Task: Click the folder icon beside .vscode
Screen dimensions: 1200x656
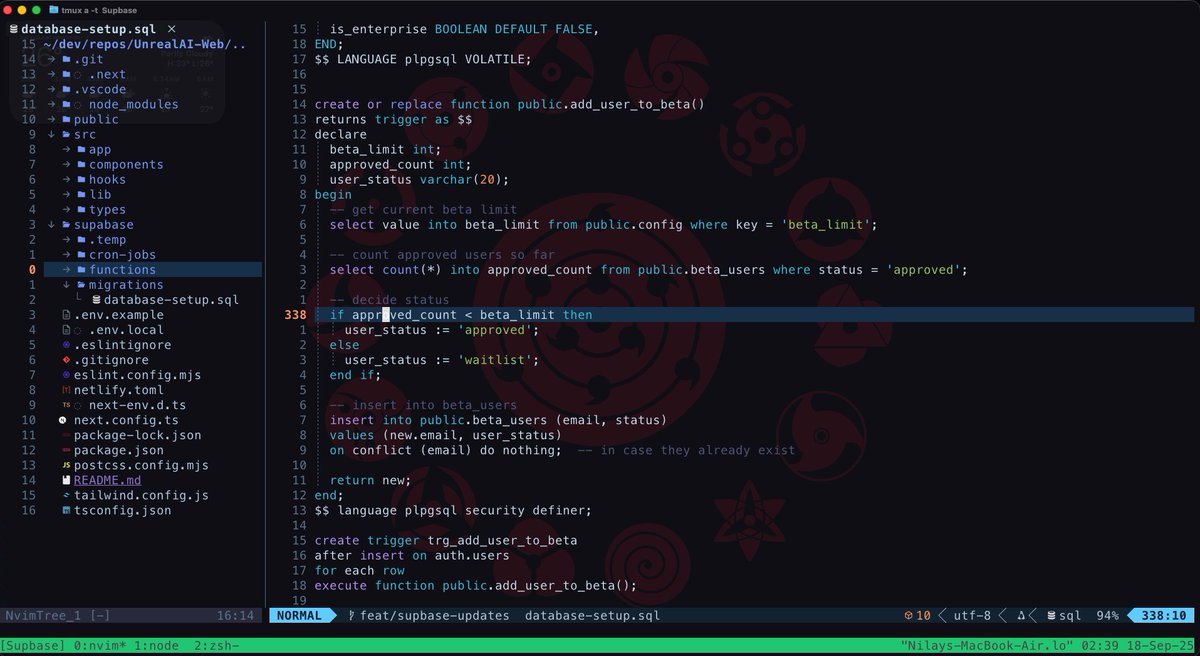Action: point(66,89)
